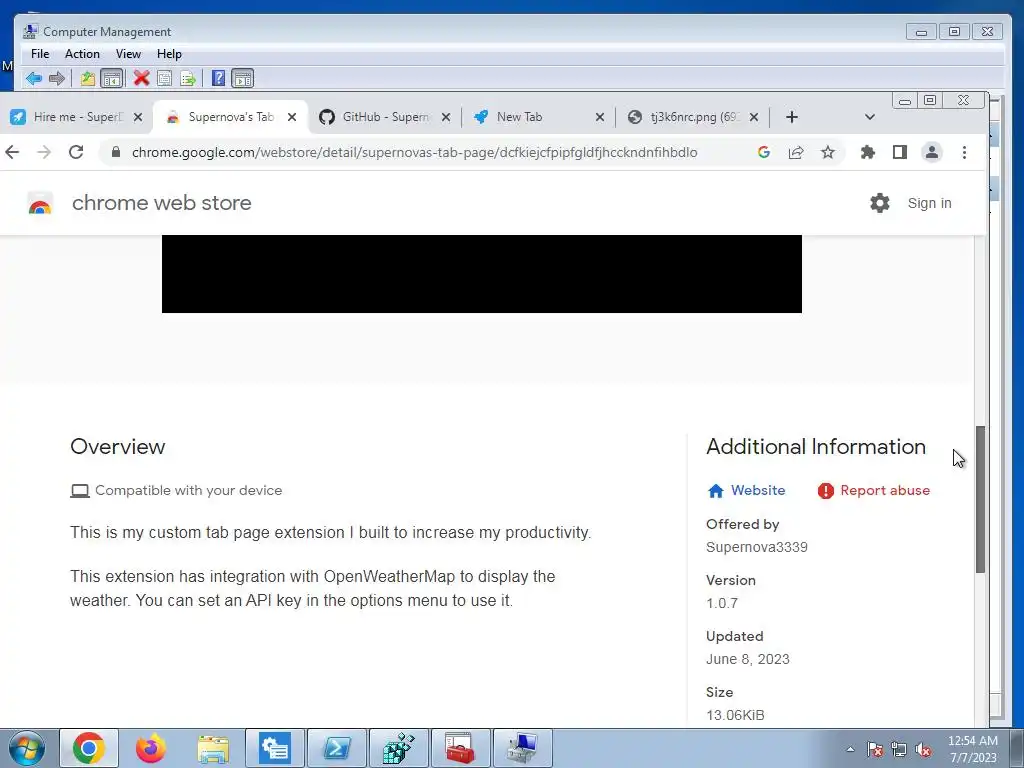Screen dimensions: 1024x768
Task: Click the Overview heading
Action: click(118, 447)
